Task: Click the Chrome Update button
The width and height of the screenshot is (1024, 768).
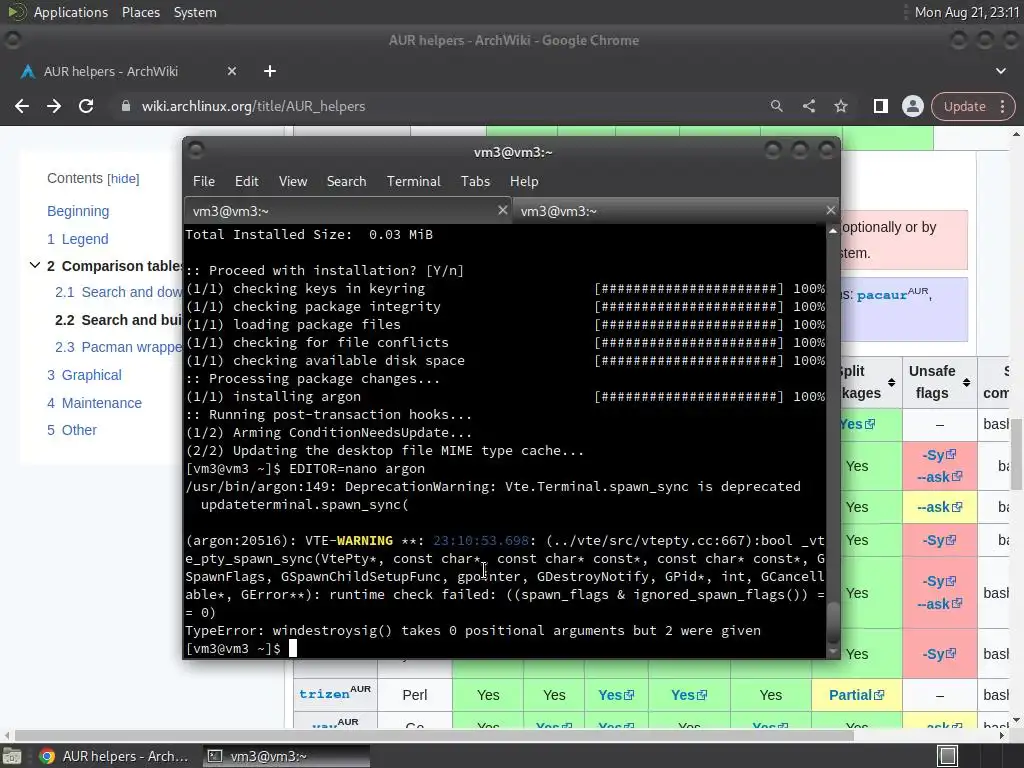Action: coord(965,106)
